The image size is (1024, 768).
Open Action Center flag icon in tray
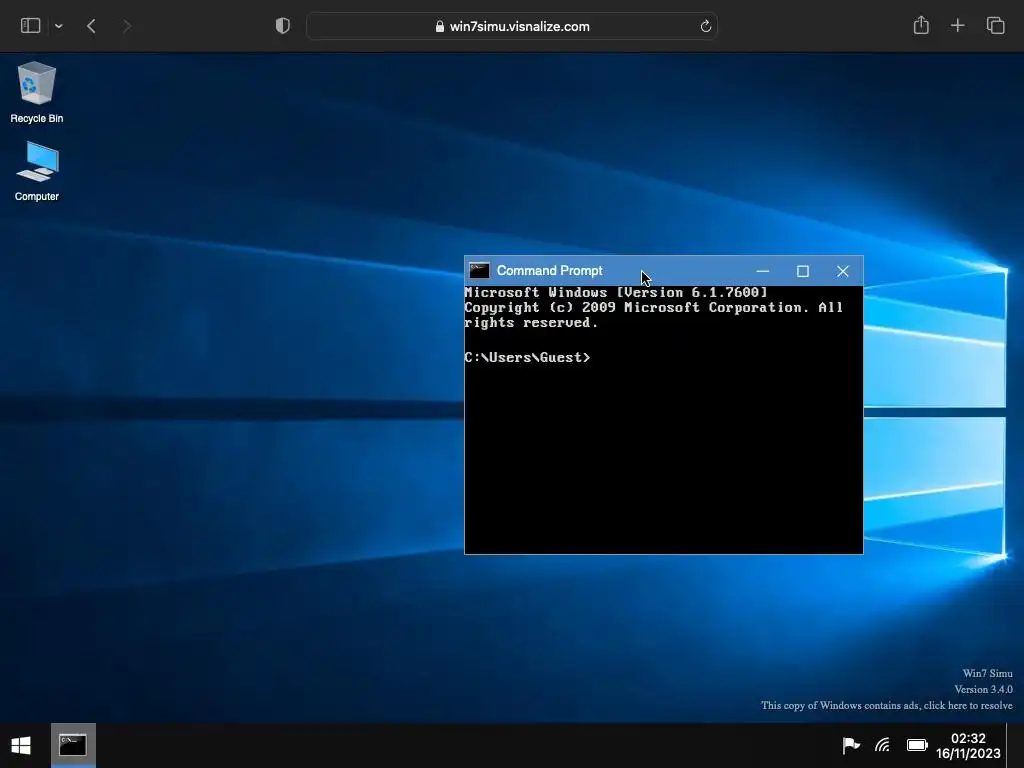(850, 745)
